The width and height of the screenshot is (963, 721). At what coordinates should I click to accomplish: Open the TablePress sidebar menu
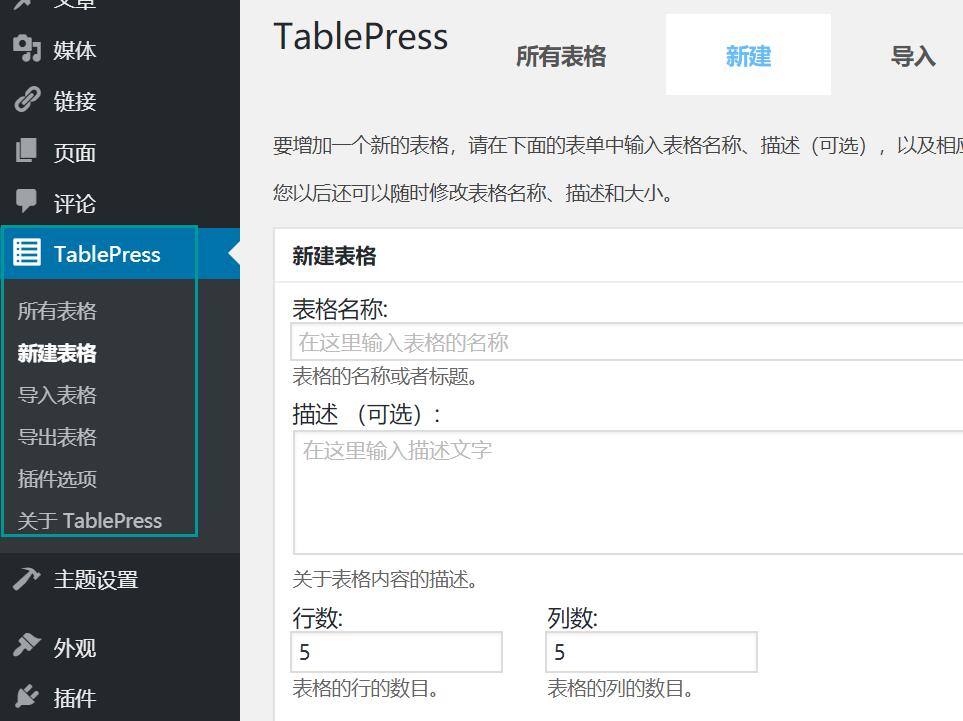pyautogui.click(x=120, y=253)
